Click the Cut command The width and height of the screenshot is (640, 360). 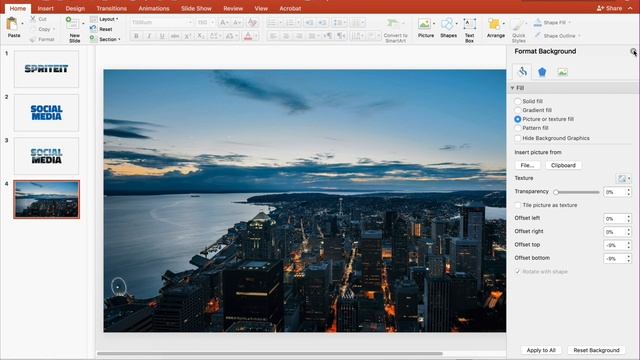pyautogui.click(x=39, y=19)
